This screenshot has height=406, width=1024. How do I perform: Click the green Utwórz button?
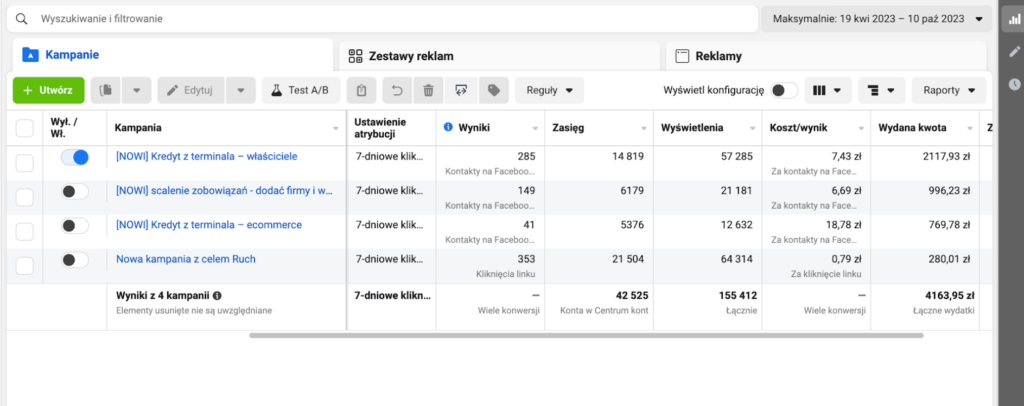[48, 90]
